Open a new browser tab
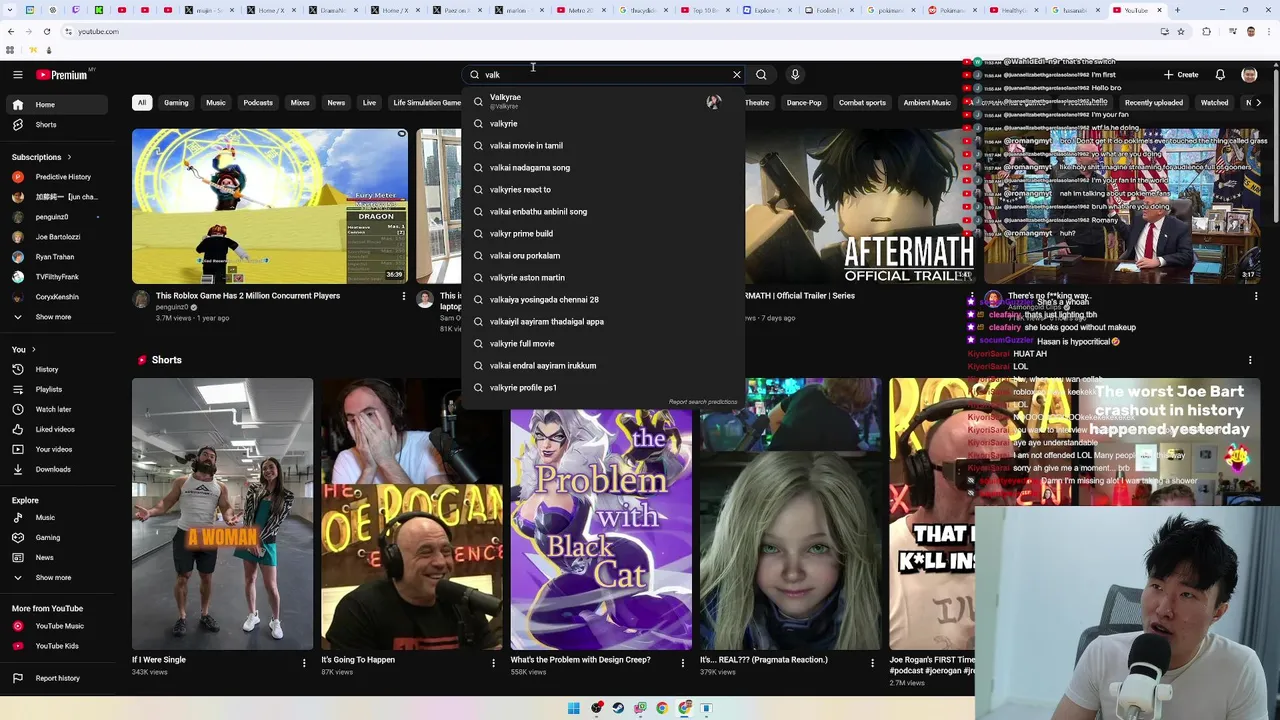Image resolution: width=1280 pixels, height=720 pixels. [x=1177, y=10]
